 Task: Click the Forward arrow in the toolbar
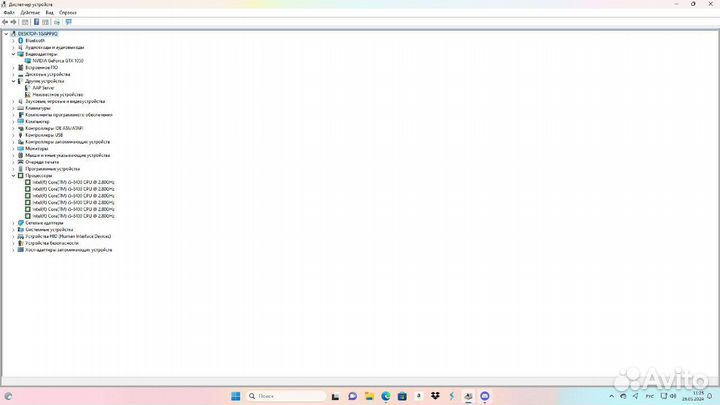click(13, 22)
